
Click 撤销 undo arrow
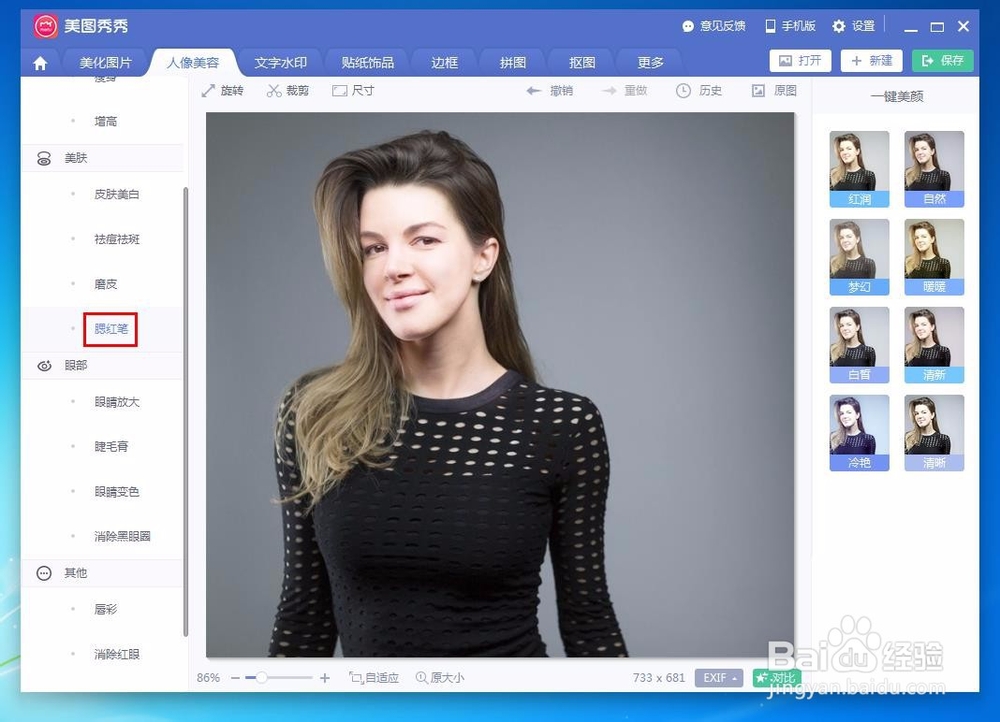(549, 91)
